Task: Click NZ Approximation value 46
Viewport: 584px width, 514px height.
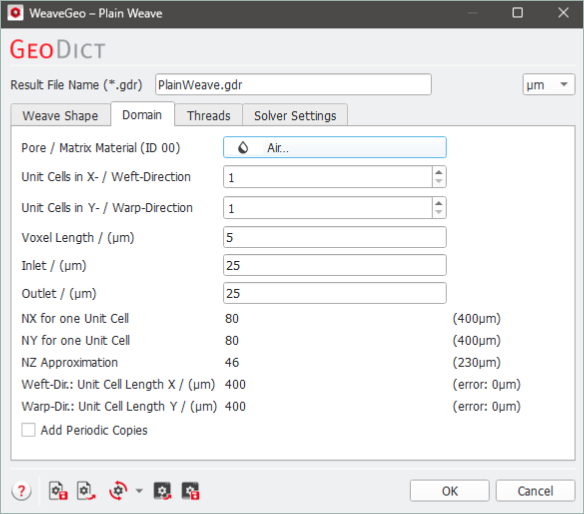Action: point(232,362)
